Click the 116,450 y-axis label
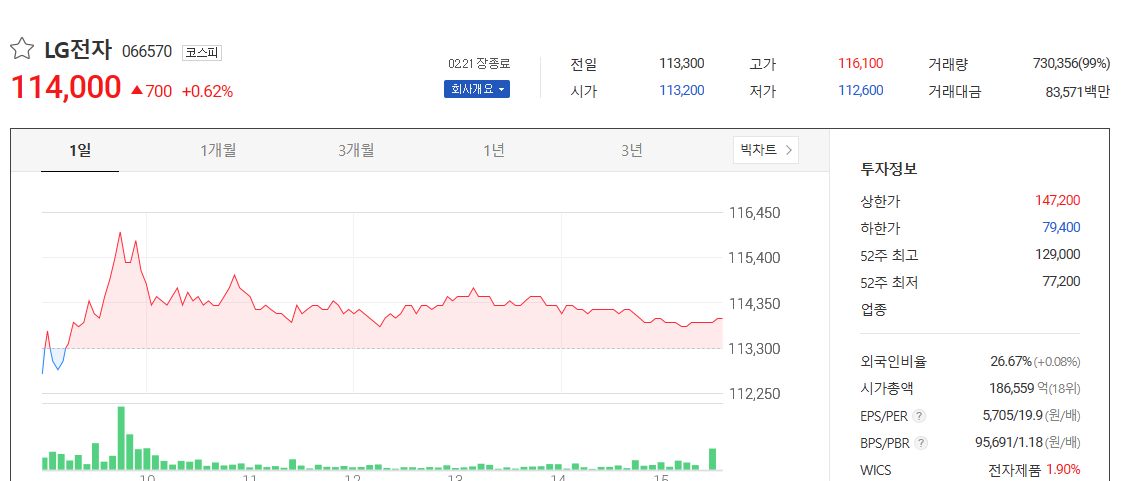This screenshot has height=481, width=1122. coord(754,213)
